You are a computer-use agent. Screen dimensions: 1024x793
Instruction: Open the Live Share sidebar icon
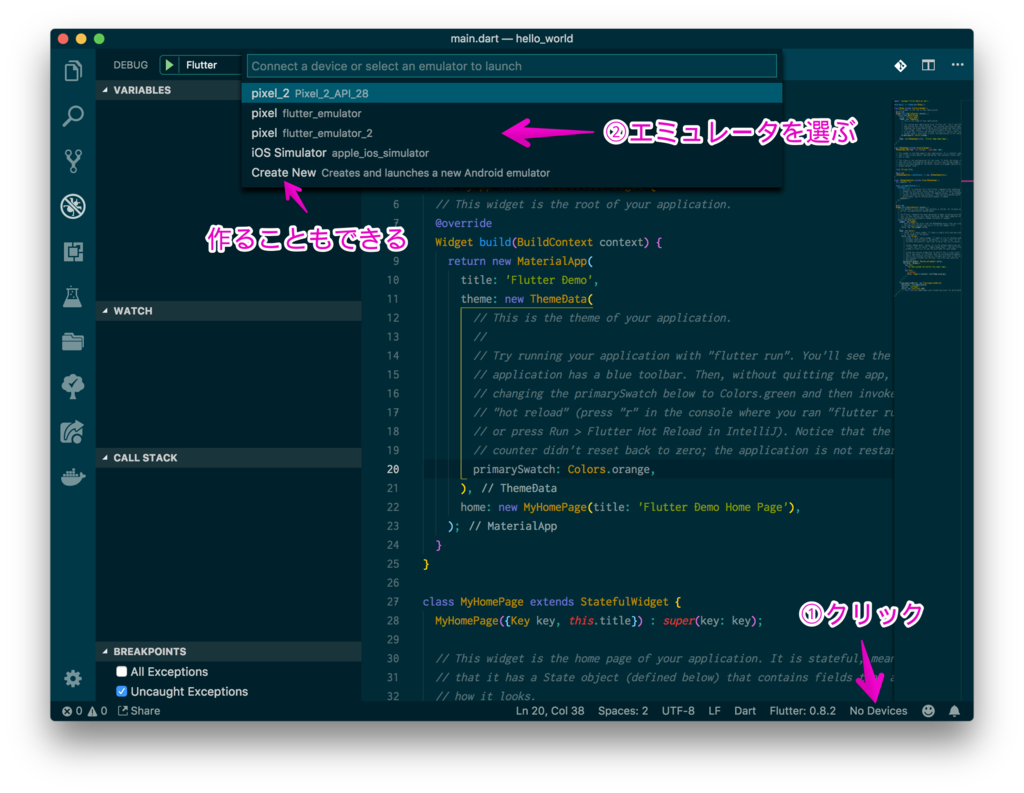73,432
